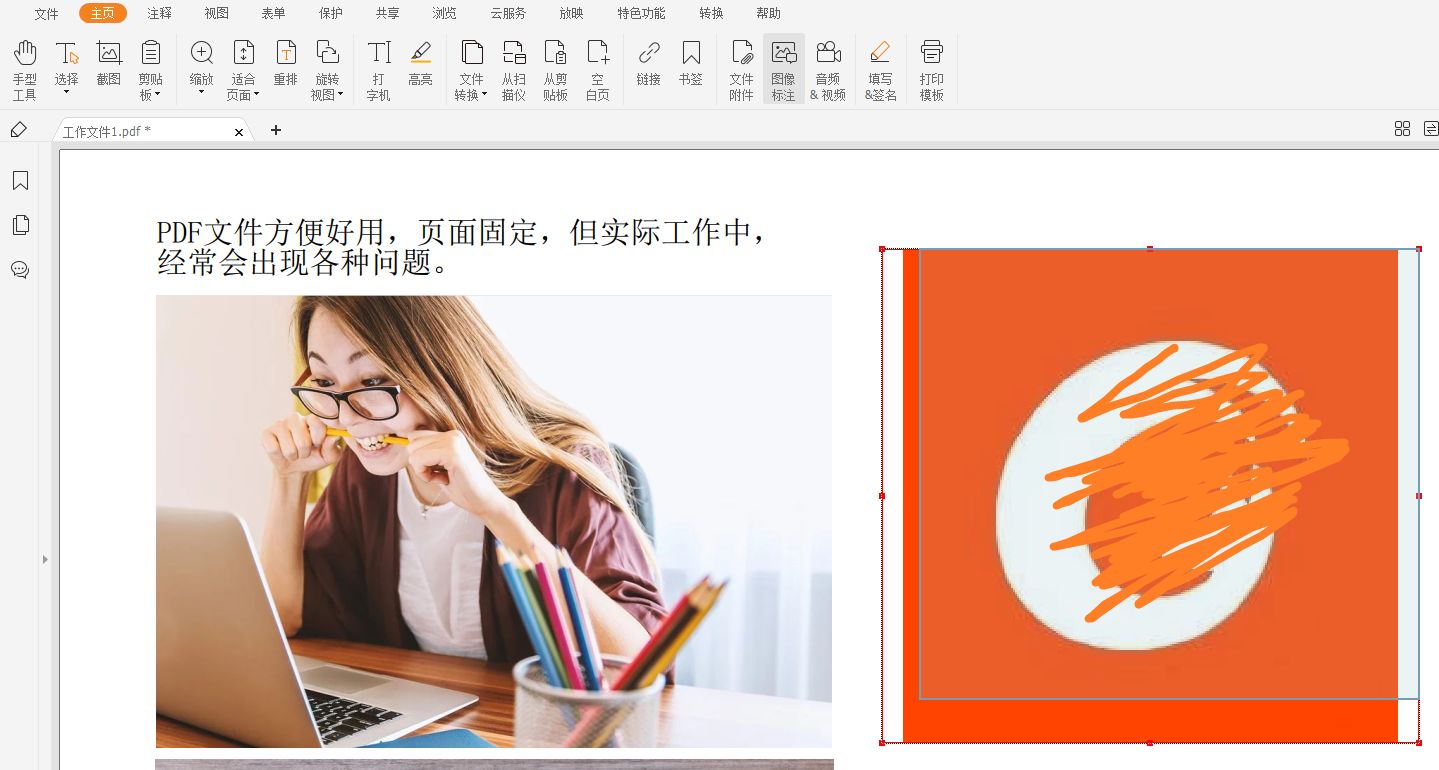Screen dimensions: 1439x770
Task: Select the 手型工具 (Hand tool)
Action: click(24, 68)
